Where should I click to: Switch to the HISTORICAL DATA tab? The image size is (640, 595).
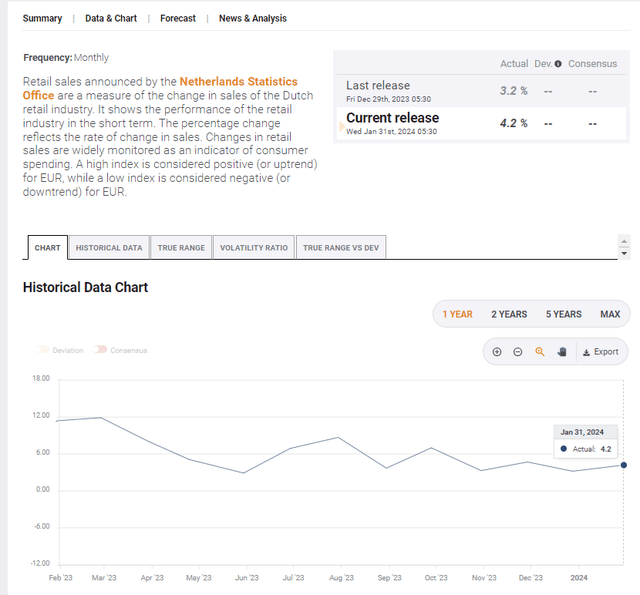[x=109, y=247]
